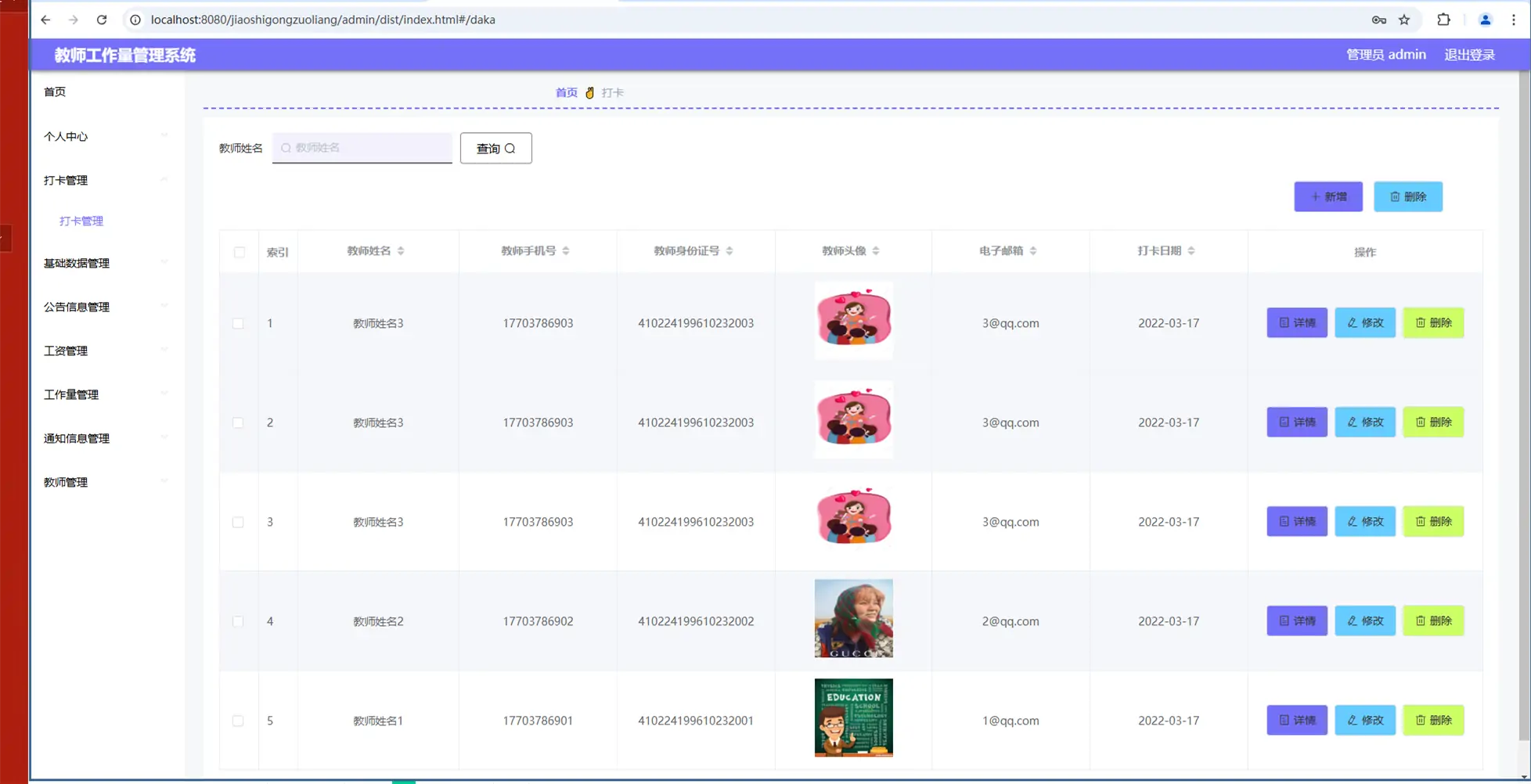
Task: Open the browser profile avatar icon
Action: click(1485, 20)
